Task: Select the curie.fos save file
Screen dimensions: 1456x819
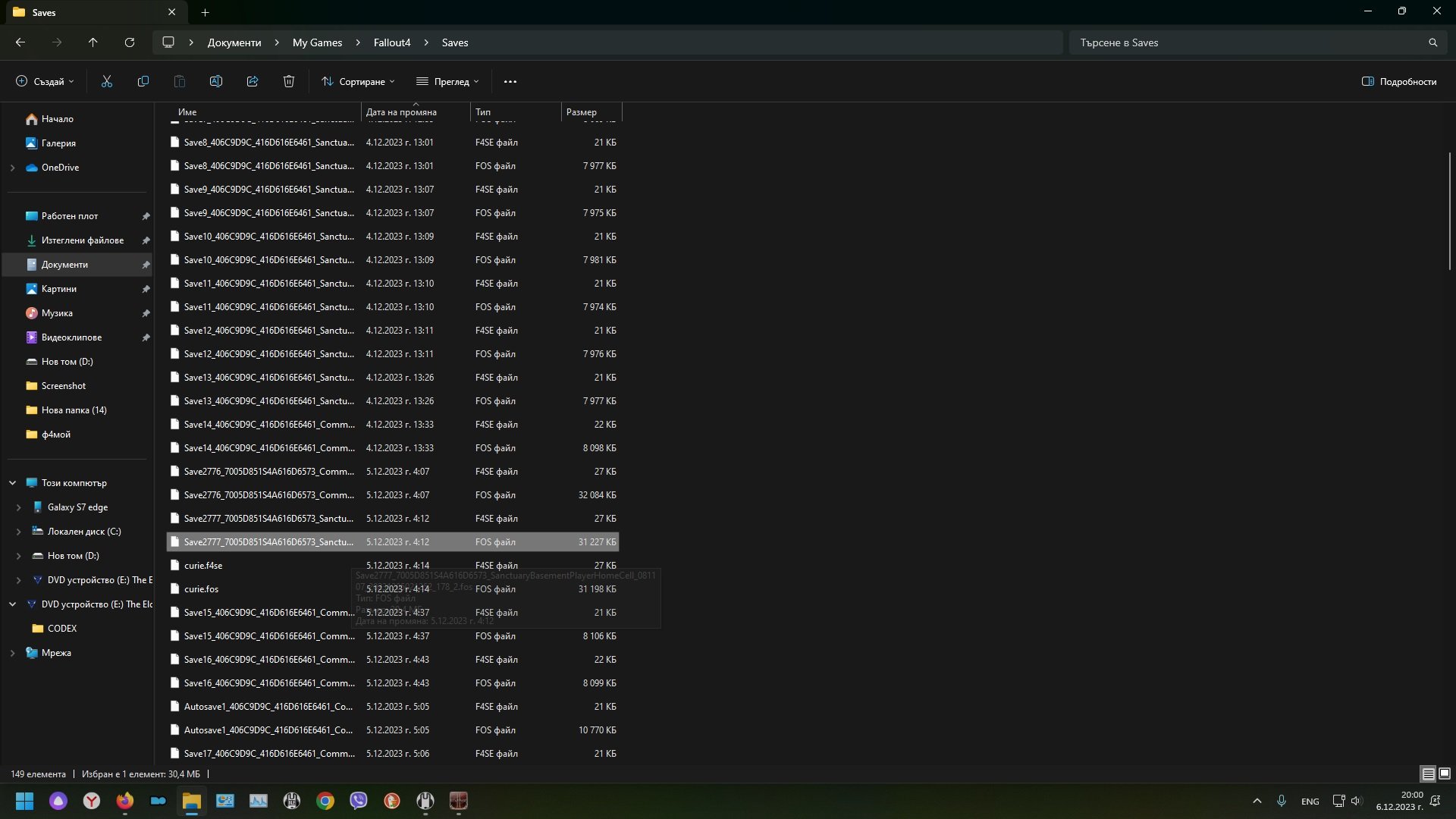Action: tap(202, 589)
